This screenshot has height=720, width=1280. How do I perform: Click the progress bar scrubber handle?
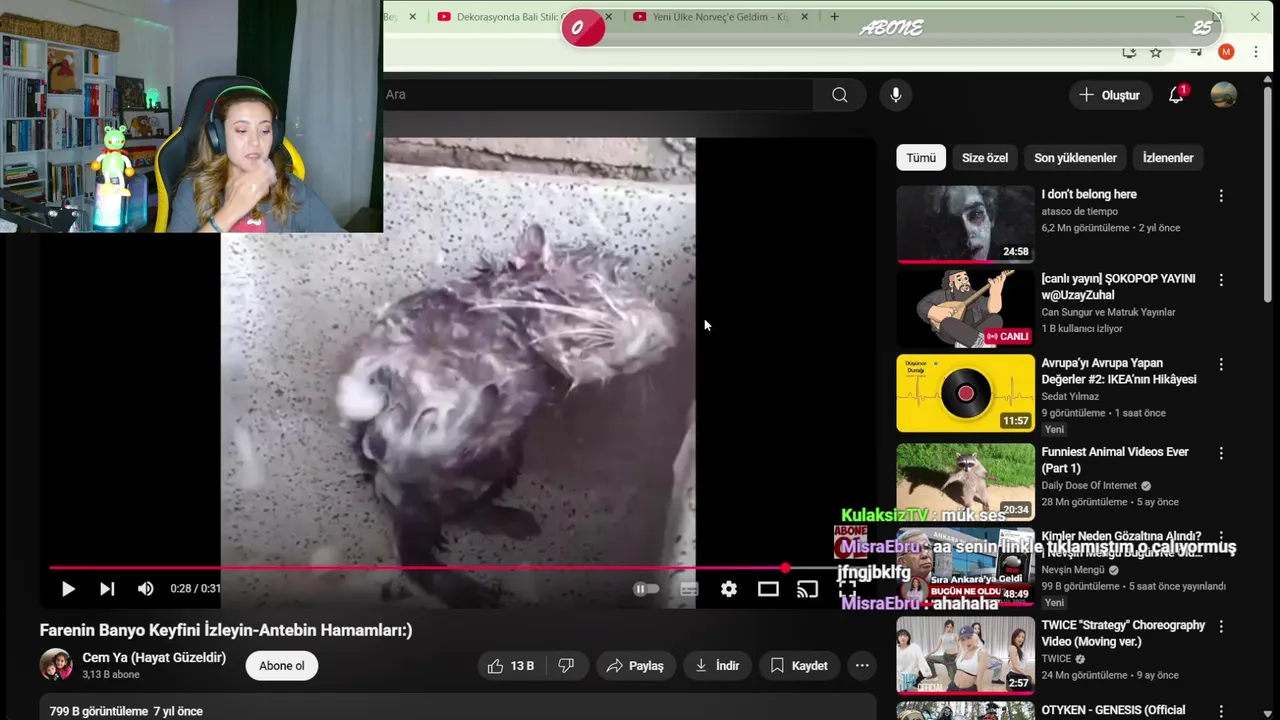[x=785, y=568]
